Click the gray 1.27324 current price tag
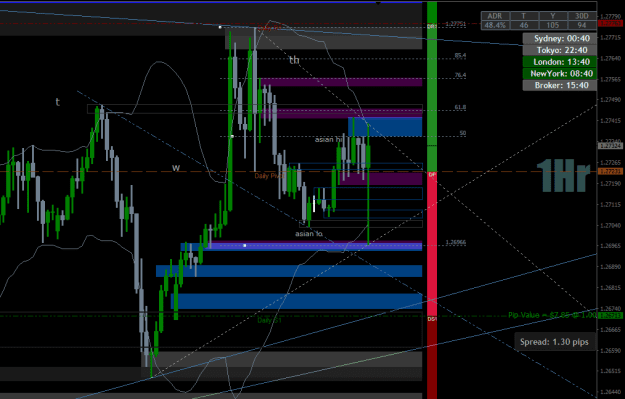 pyautogui.click(x=611, y=146)
